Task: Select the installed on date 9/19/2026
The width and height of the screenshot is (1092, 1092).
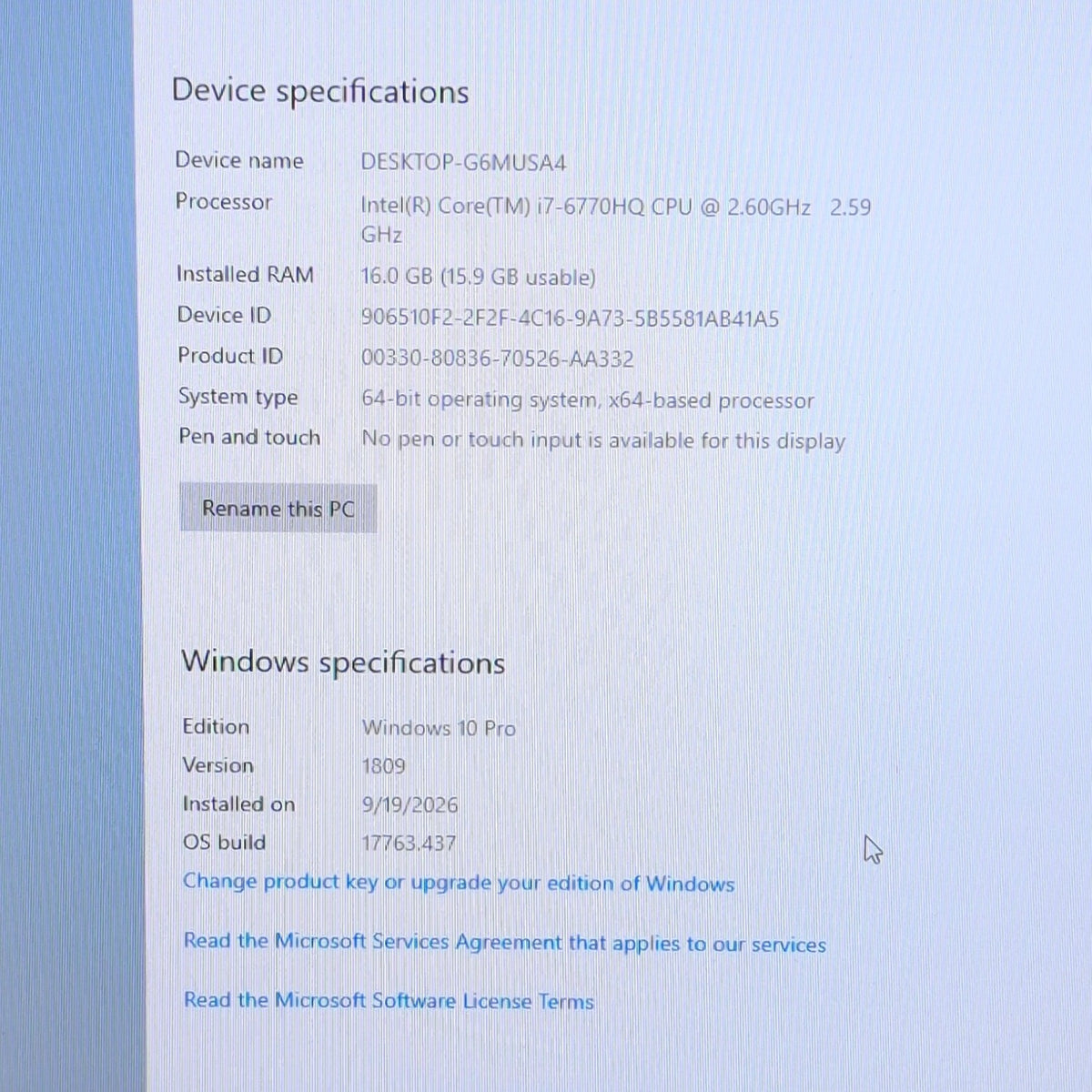Action: (409, 805)
